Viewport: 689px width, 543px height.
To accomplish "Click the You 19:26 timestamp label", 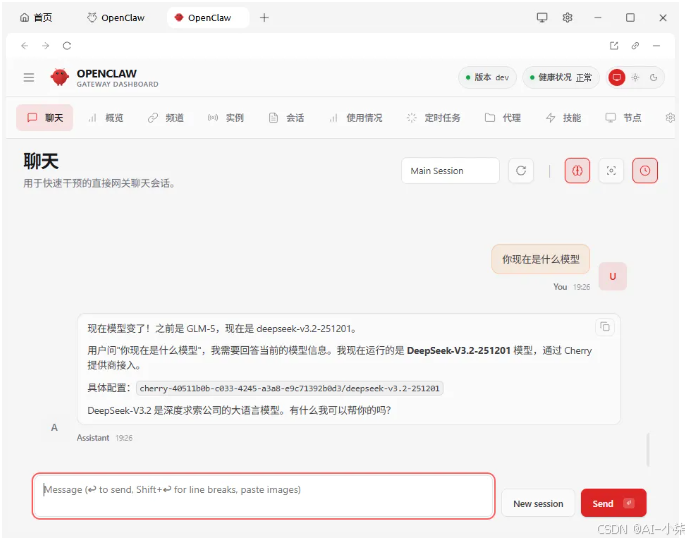I will [x=571, y=287].
